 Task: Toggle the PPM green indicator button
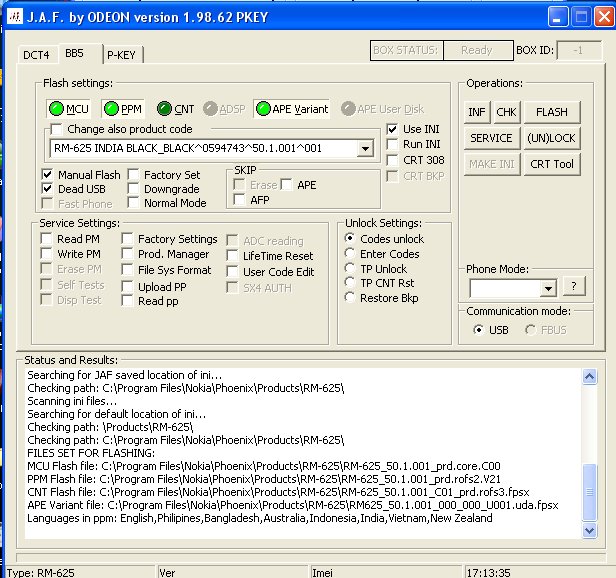[x=123, y=109]
